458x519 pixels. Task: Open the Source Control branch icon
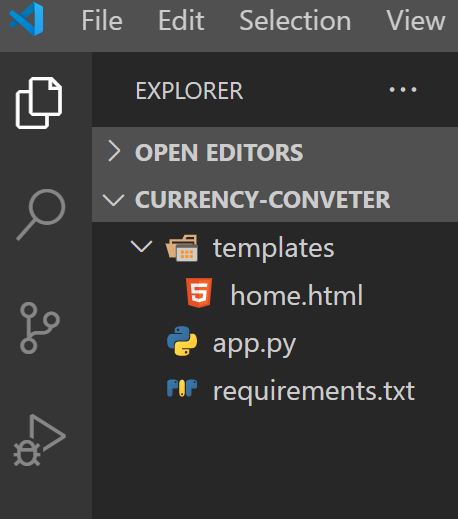tap(40, 328)
